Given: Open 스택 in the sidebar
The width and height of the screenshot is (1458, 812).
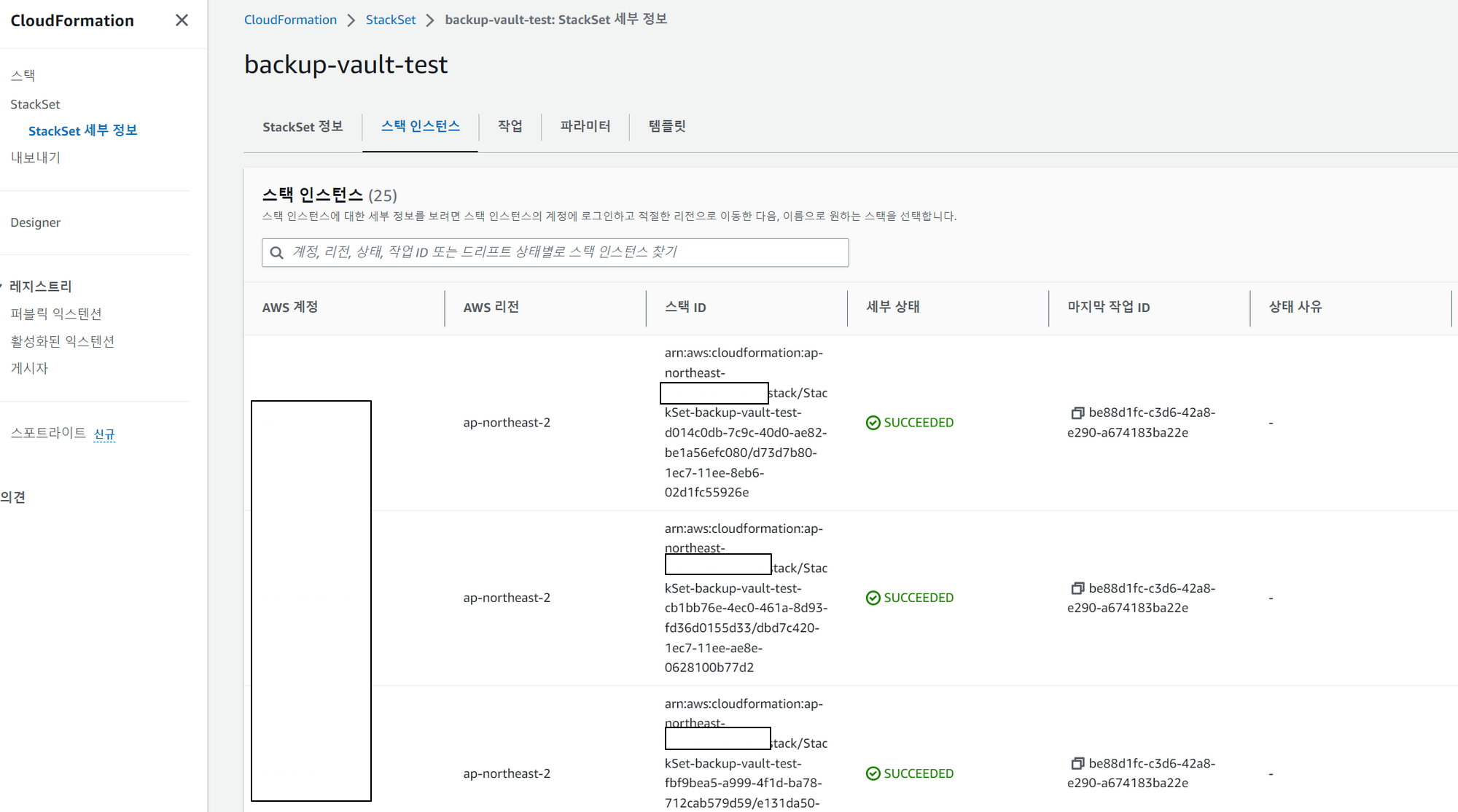Looking at the screenshot, I should point(23,75).
